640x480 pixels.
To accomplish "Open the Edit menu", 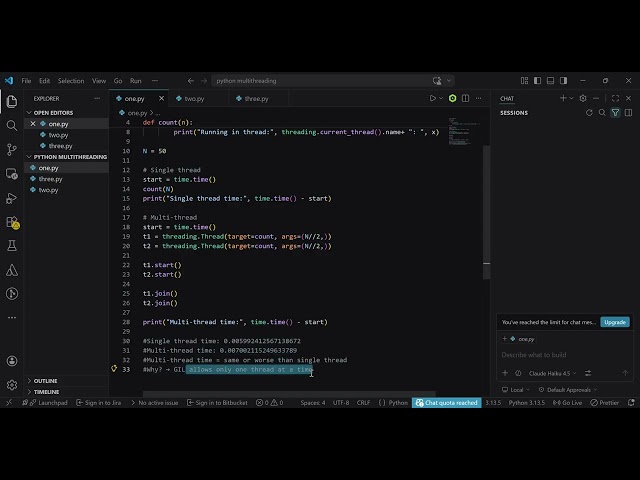I will (x=44, y=81).
